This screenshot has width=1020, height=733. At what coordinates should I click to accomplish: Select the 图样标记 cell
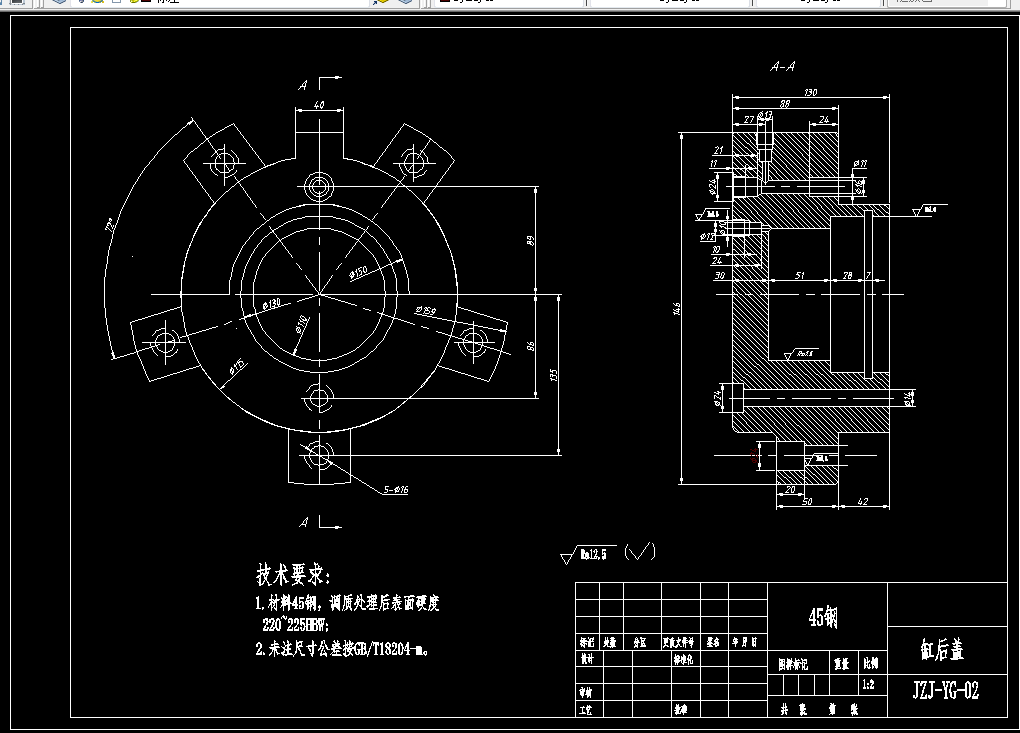tap(793, 664)
